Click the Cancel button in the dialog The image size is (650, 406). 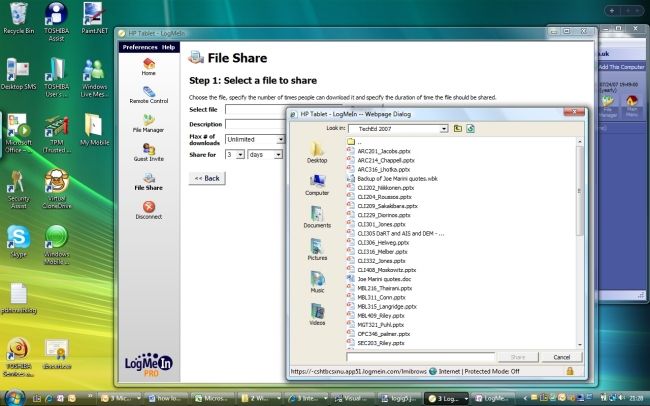[562, 357]
